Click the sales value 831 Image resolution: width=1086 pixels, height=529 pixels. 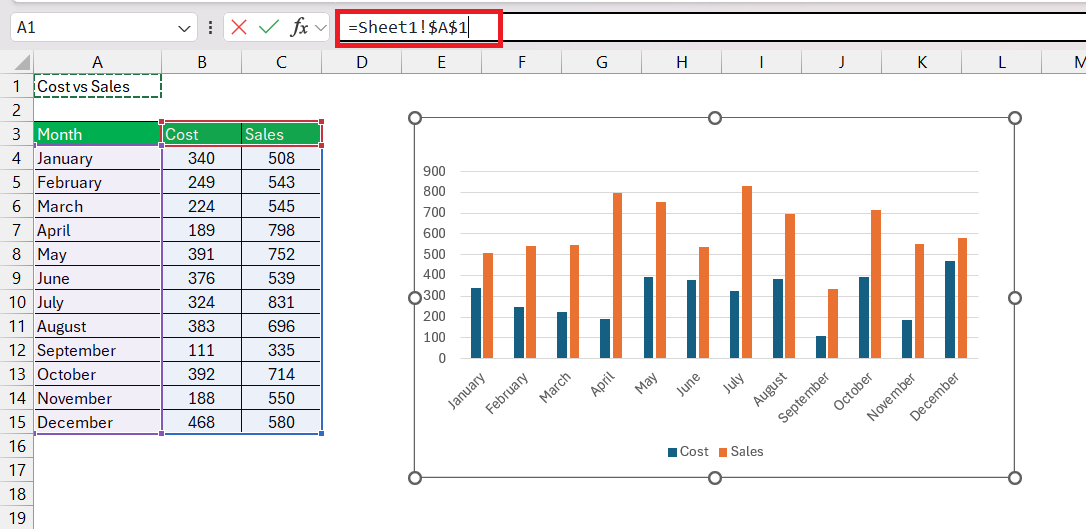(x=281, y=302)
